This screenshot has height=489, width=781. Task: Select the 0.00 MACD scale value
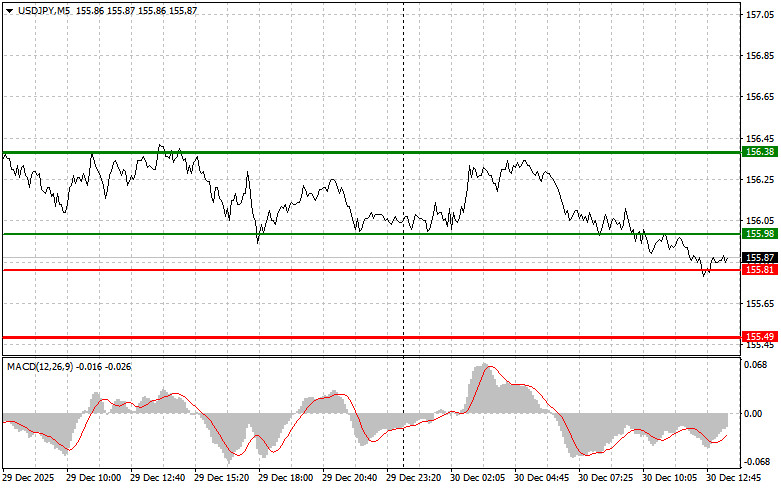pos(754,413)
